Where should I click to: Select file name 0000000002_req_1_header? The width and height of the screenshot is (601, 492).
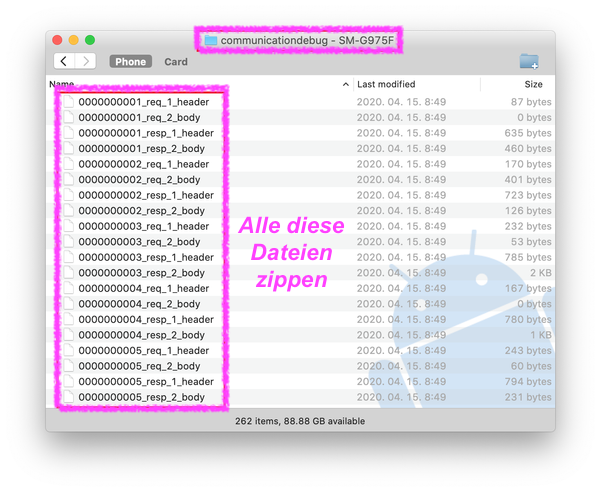144,164
